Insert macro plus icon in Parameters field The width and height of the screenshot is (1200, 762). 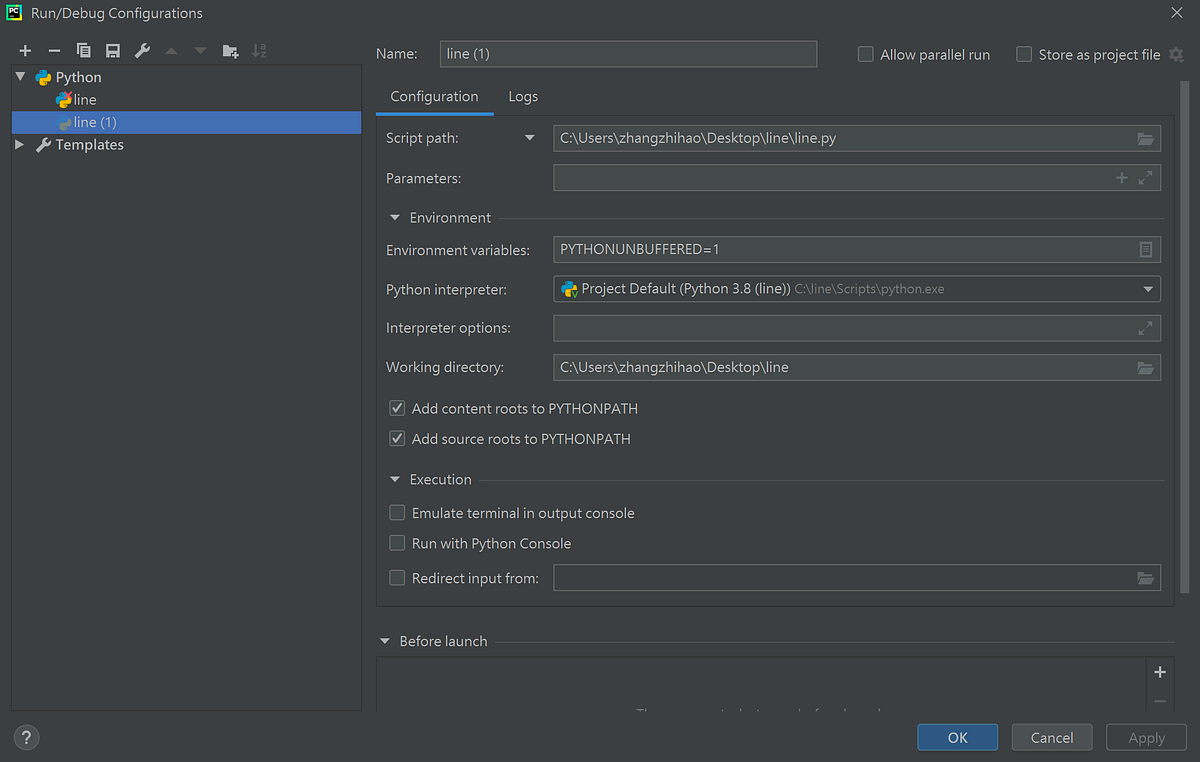(x=1121, y=178)
